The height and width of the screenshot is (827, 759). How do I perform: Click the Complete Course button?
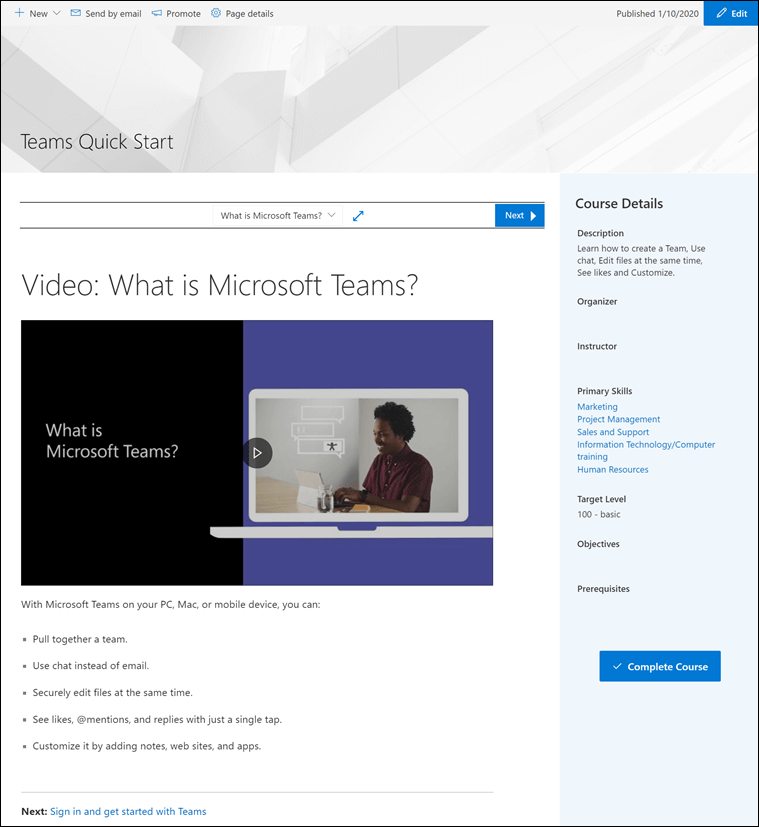click(660, 666)
